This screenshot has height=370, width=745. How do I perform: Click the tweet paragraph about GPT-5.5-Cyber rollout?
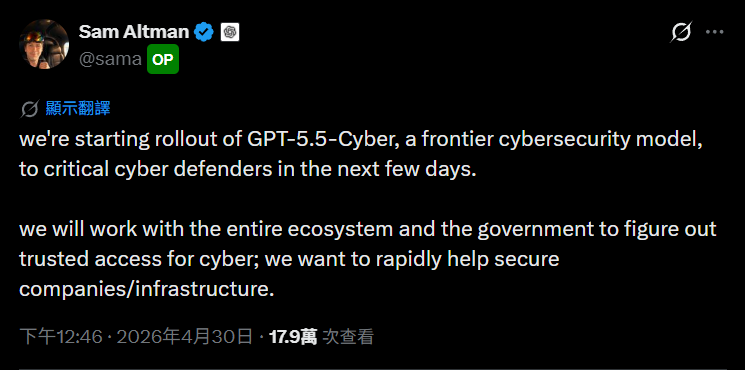click(361, 154)
